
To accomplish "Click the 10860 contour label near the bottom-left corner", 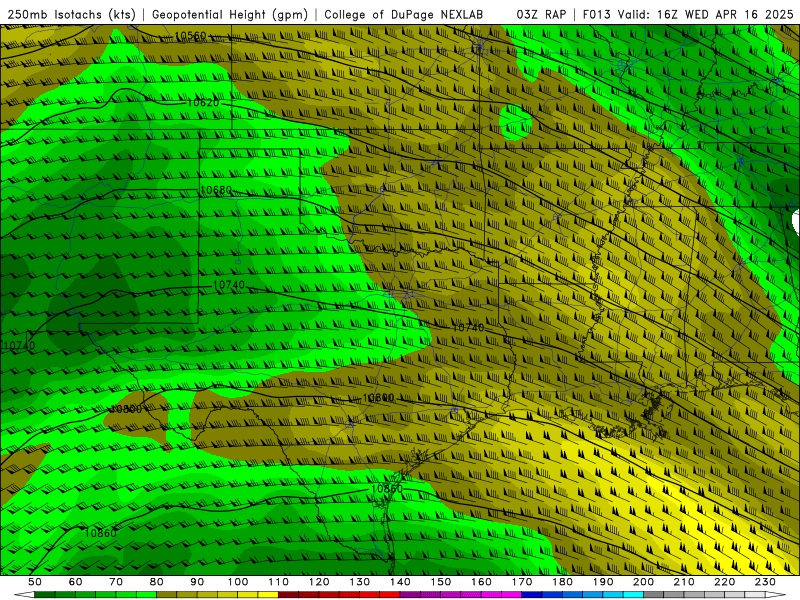I will [101, 533].
